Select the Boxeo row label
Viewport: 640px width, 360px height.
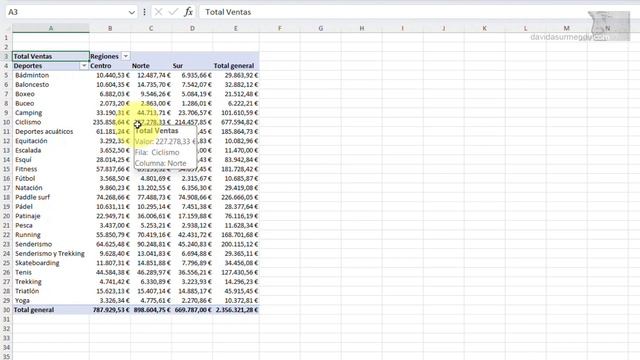coord(24,94)
